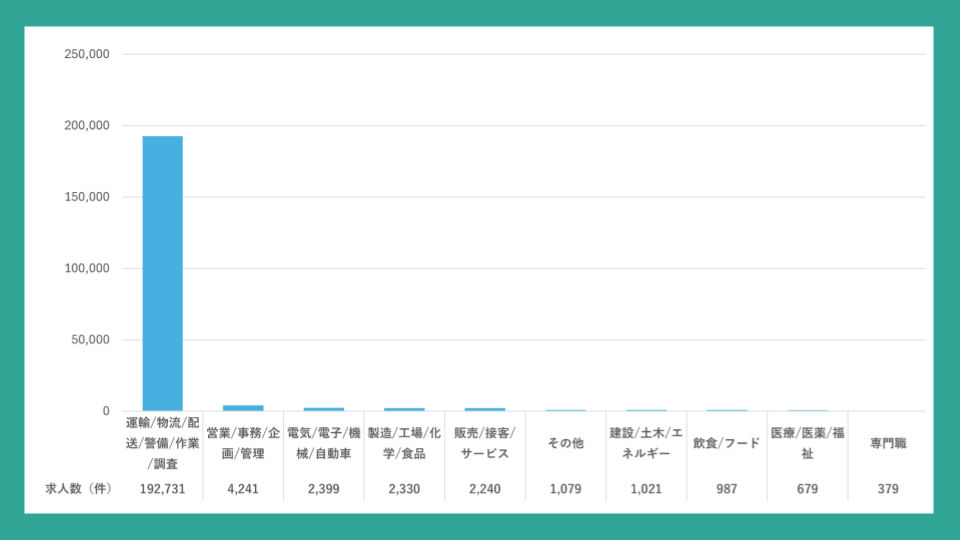
Task: Click the 販売/接客/サービス category label
Action: click(x=485, y=443)
